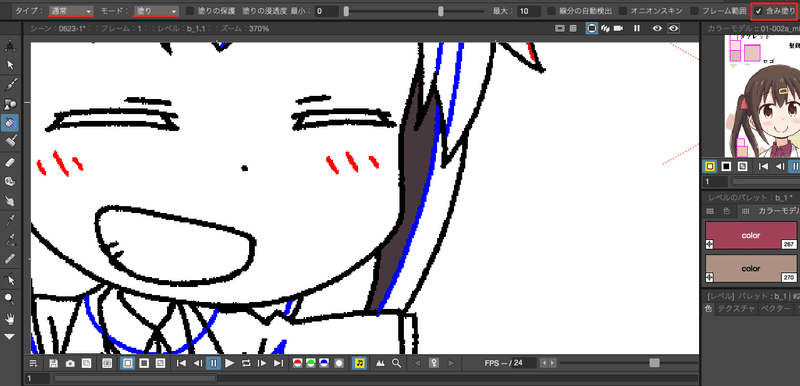Image resolution: width=800 pixels, height=386 pixels.
Task: Click the locator magnifier icon in viewer bar
Action: (396, 363)
